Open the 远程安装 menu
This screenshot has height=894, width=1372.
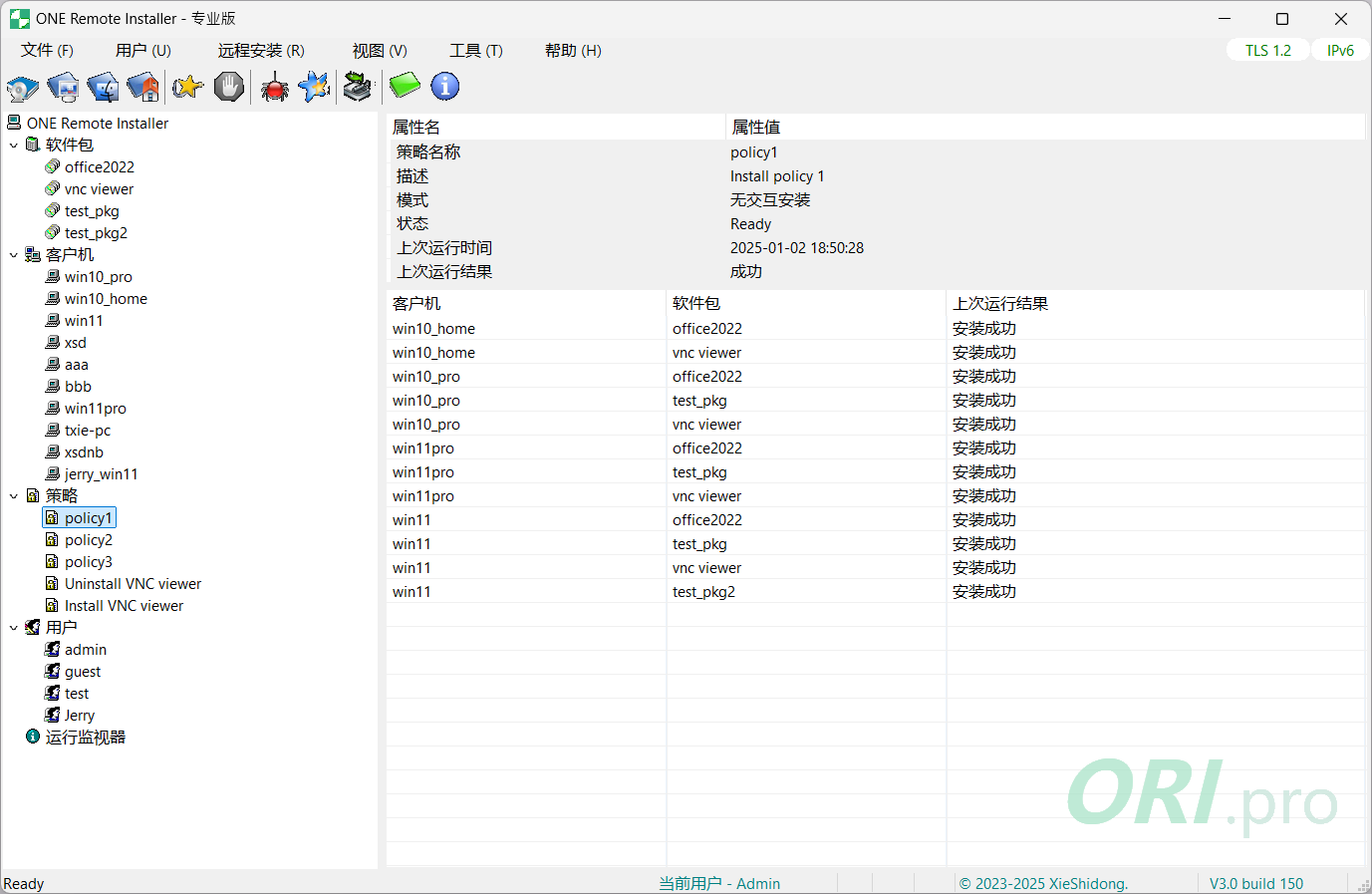coord(260,50)
